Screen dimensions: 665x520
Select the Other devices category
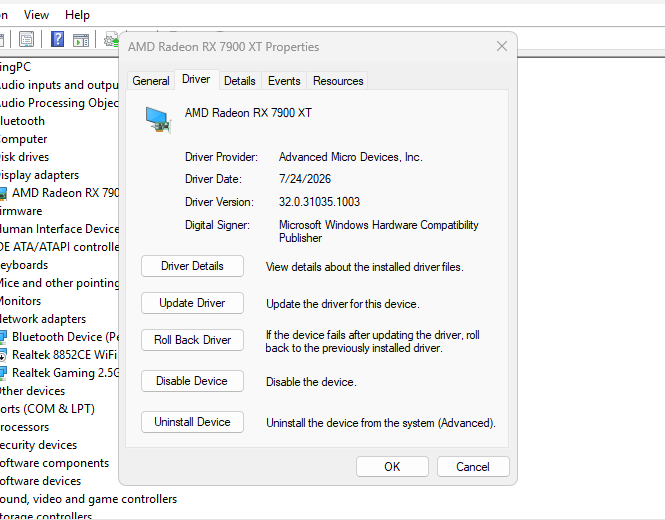pyautogui.click(x=32, y=391)
